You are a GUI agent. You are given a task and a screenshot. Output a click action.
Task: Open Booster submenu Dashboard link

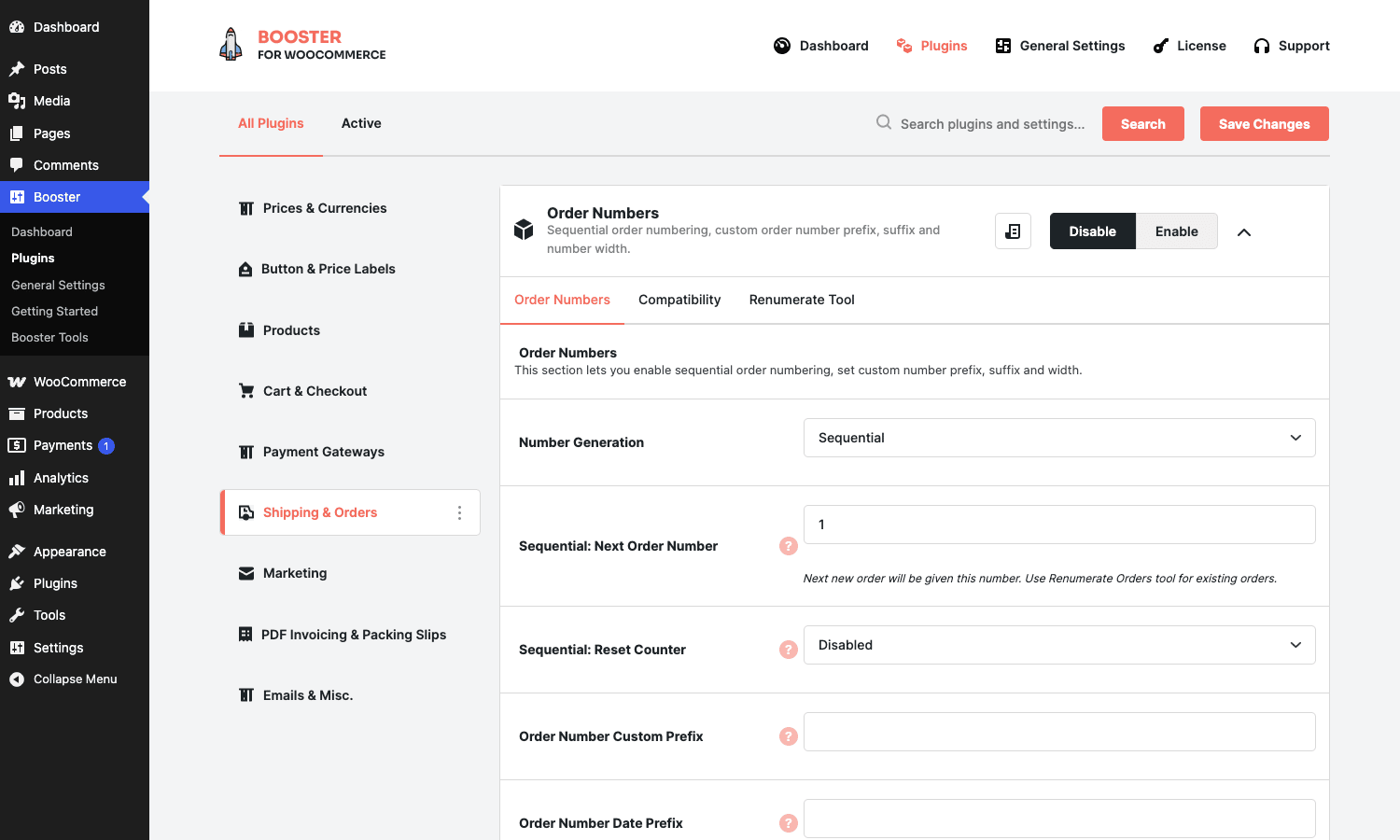(x=42, y=231)
